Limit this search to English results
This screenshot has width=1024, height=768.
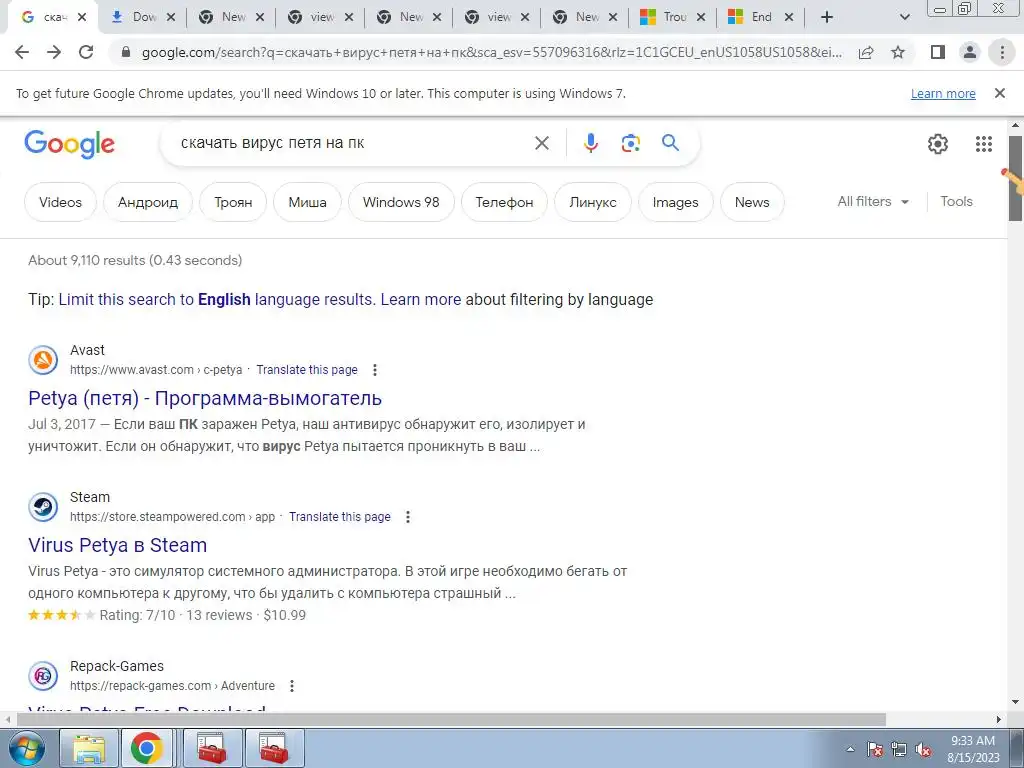pos(217,300)
